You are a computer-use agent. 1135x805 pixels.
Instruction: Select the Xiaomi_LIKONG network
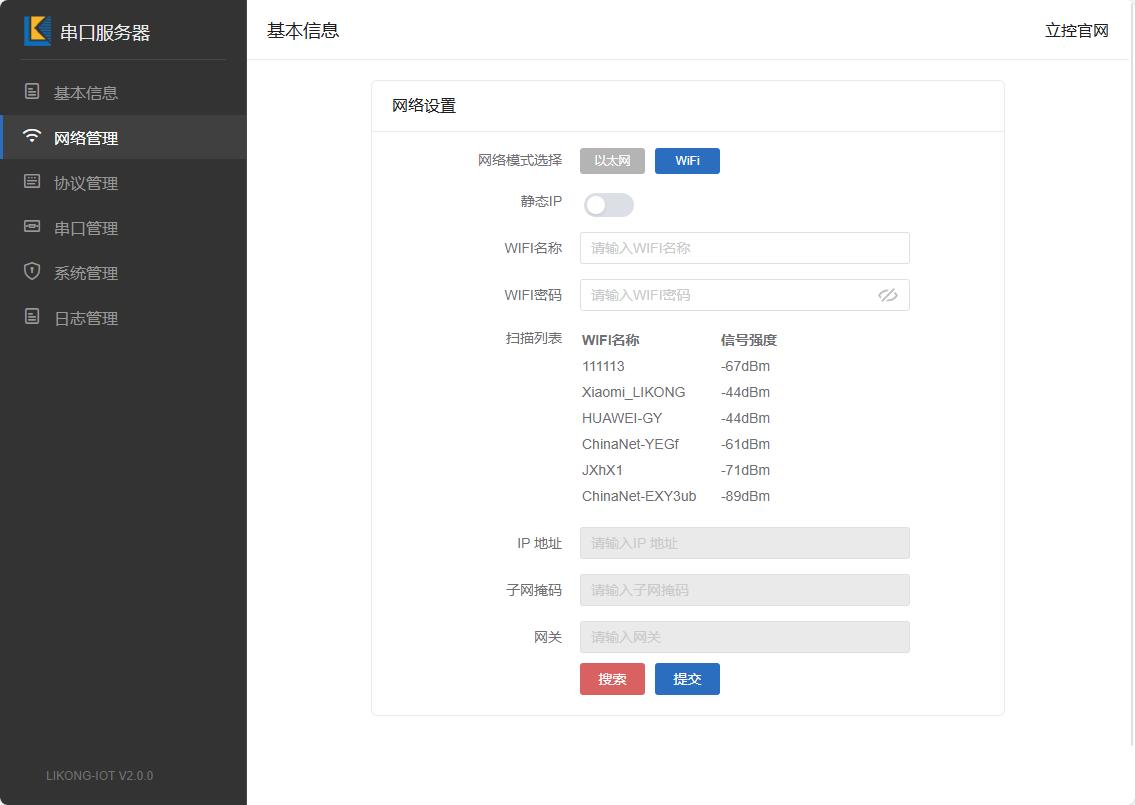pos(633,392)
